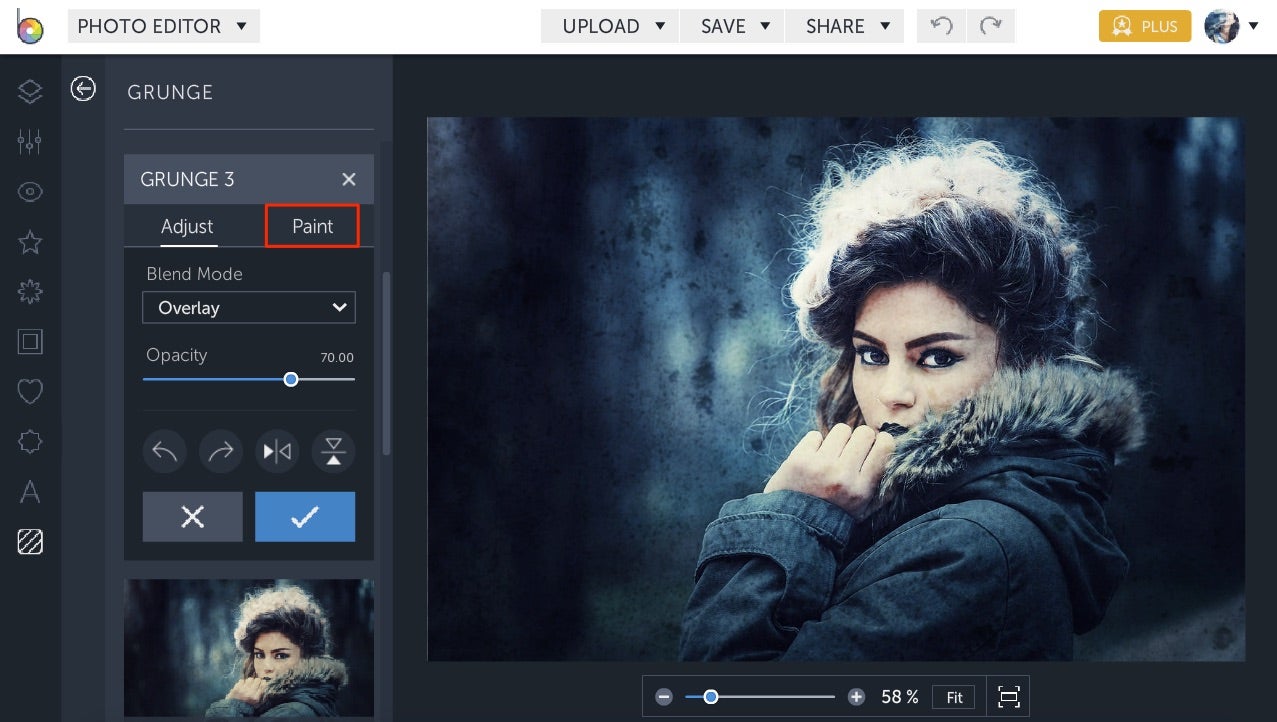The image size is (1277, 722).
Task: Apply the grunge effect with blue checkmark
Action: click(304, 516)
